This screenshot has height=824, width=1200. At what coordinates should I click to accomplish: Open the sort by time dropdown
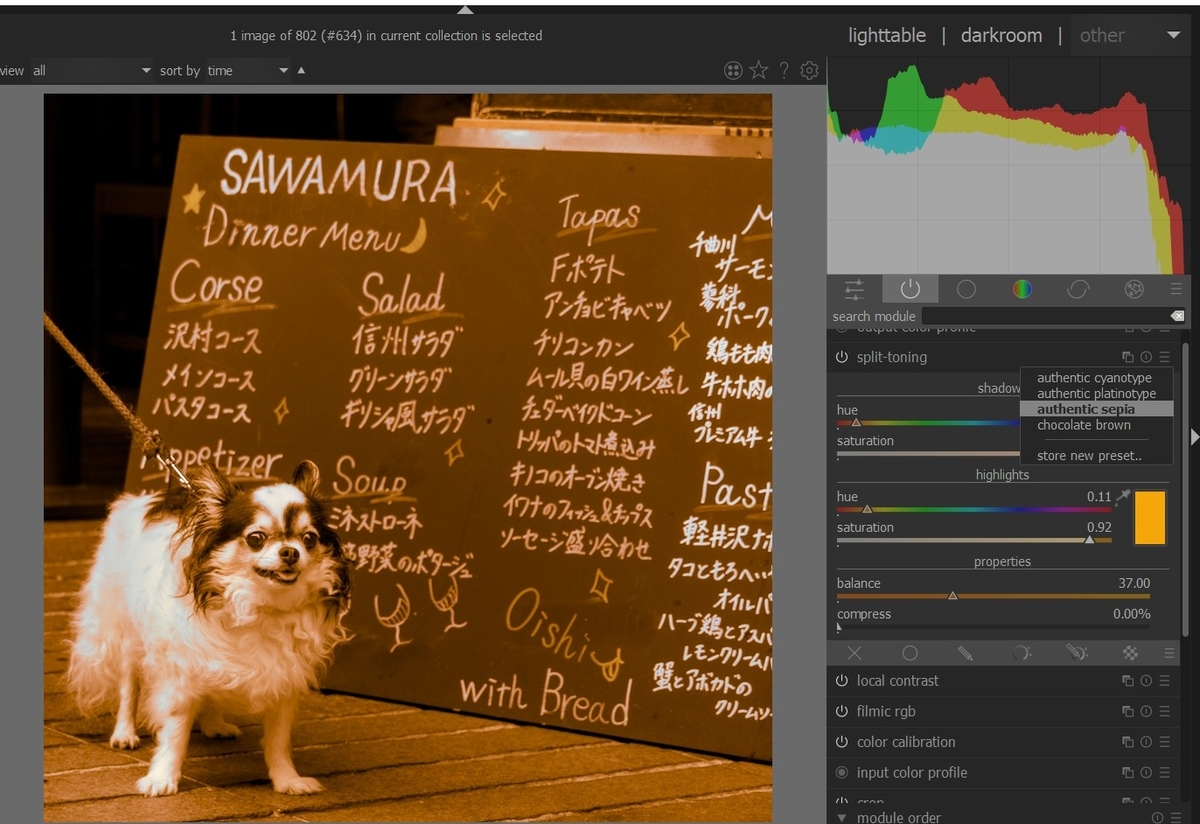click(x=247, y=71)
